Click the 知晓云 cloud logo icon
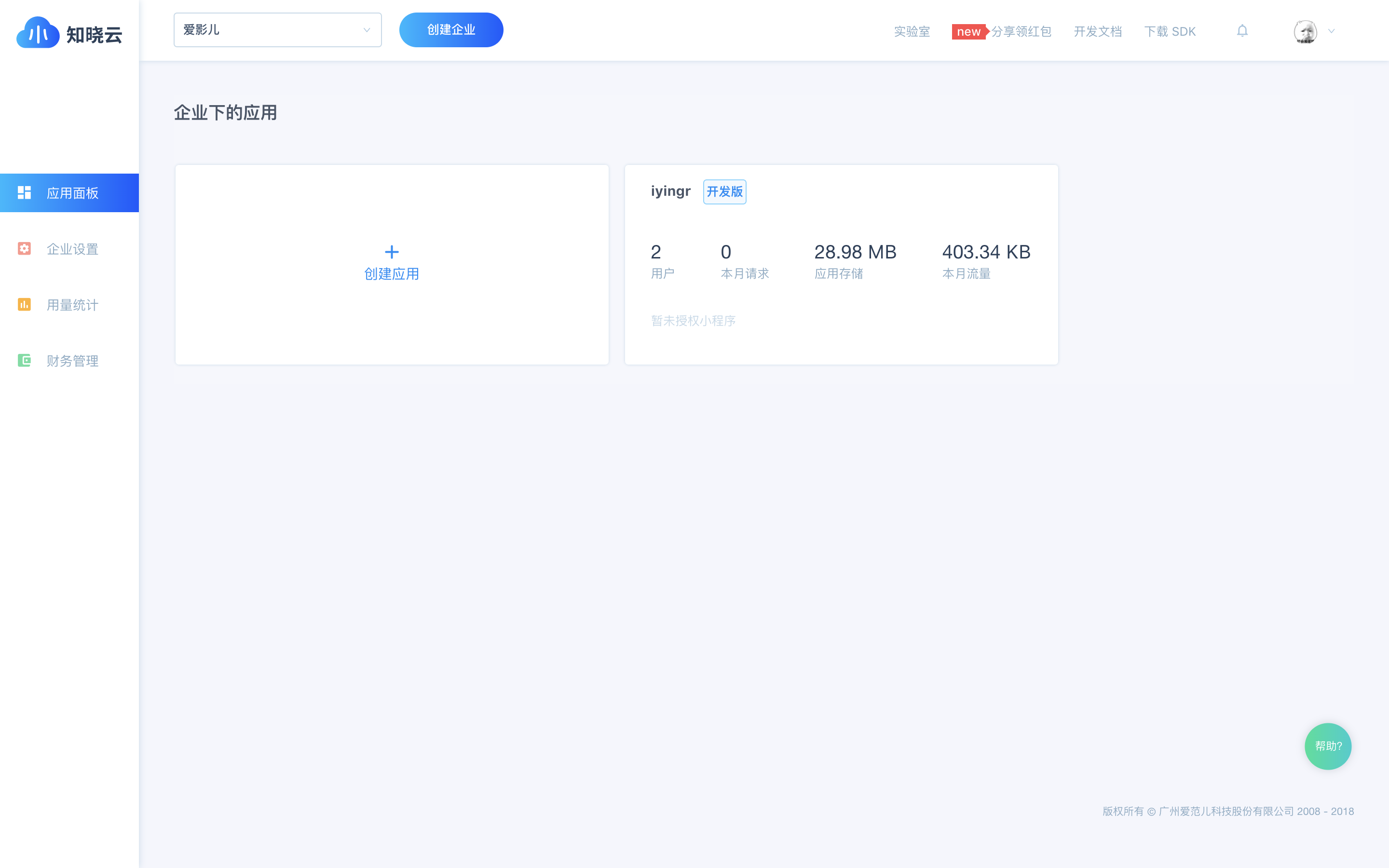This screenshot has height=868, width=1389. pos(38,33)
